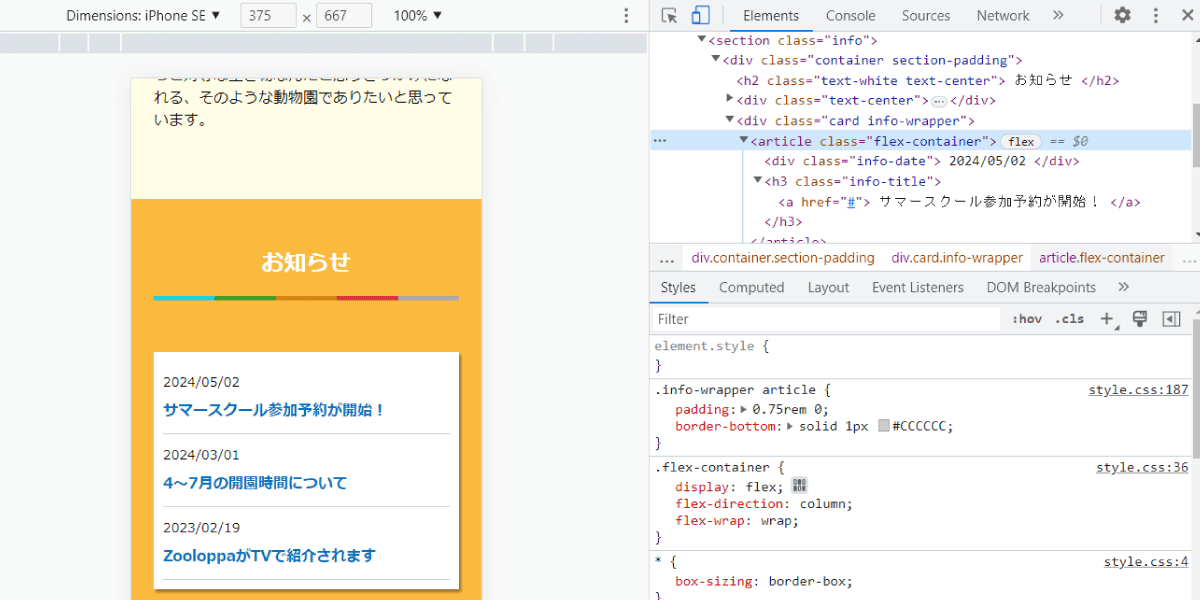
Task: Switch to the Sources tab
Action: 926,15
